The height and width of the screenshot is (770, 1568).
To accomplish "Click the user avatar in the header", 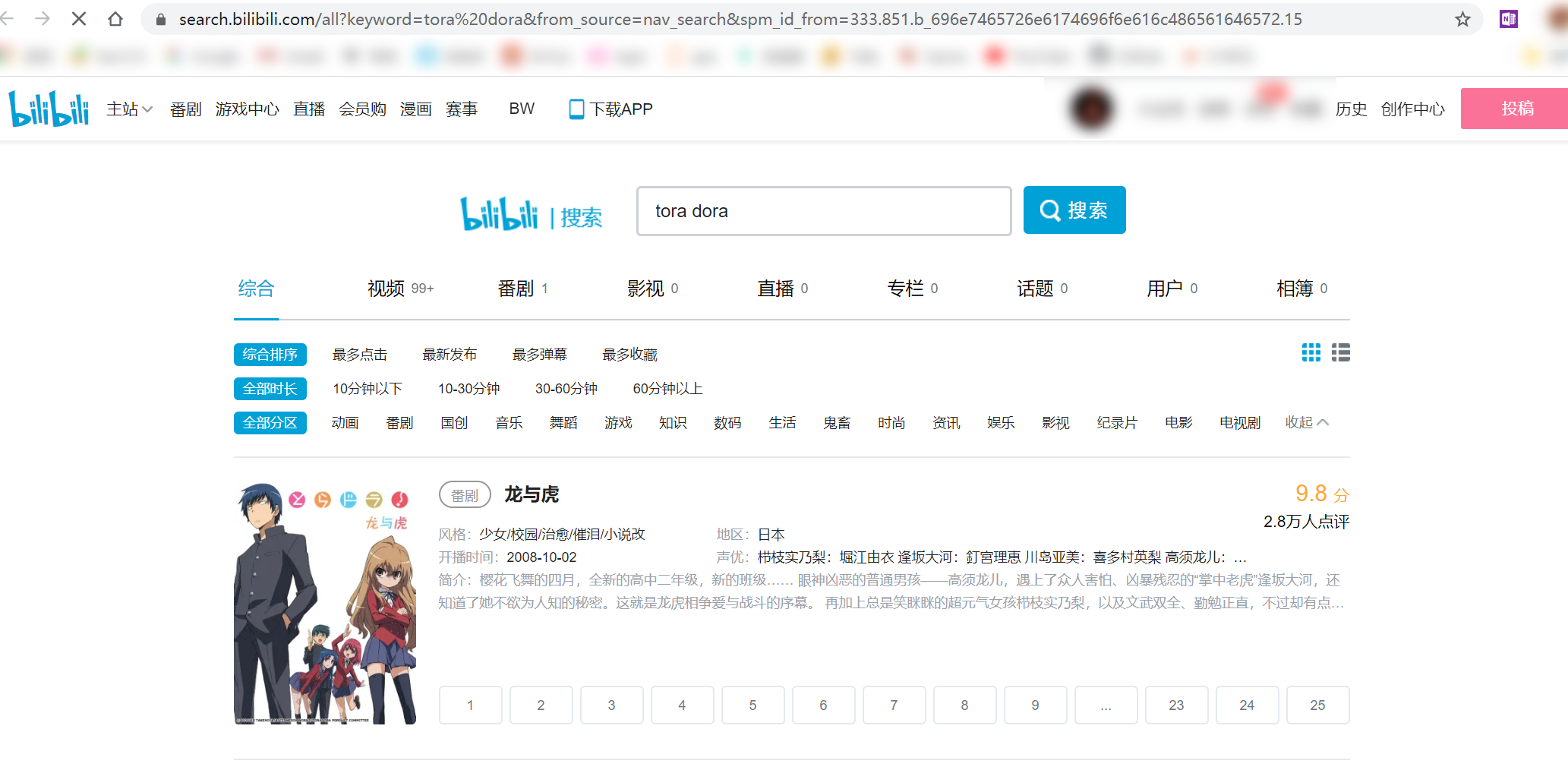I will tap(1091, 109).
